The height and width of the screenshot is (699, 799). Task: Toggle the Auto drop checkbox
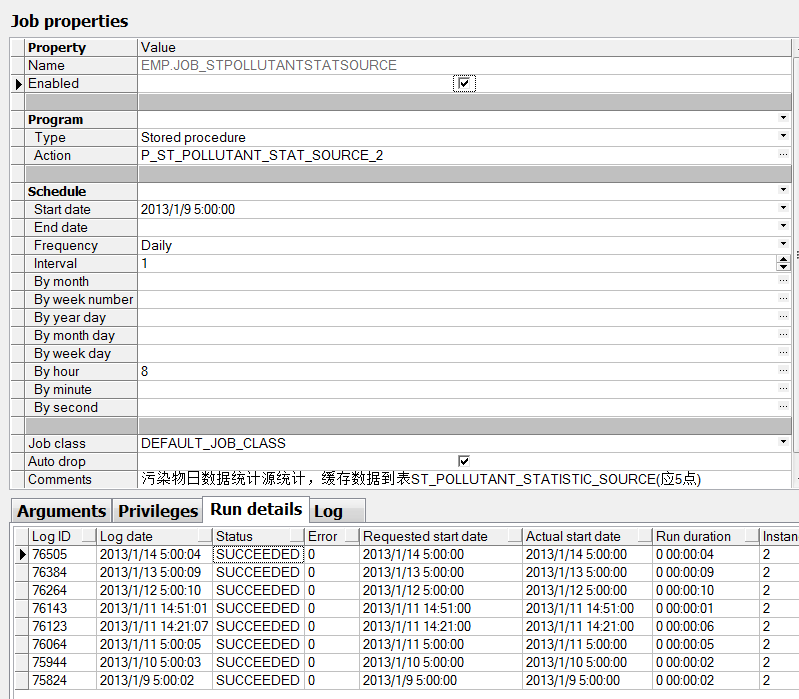click(x=464, y=461)
